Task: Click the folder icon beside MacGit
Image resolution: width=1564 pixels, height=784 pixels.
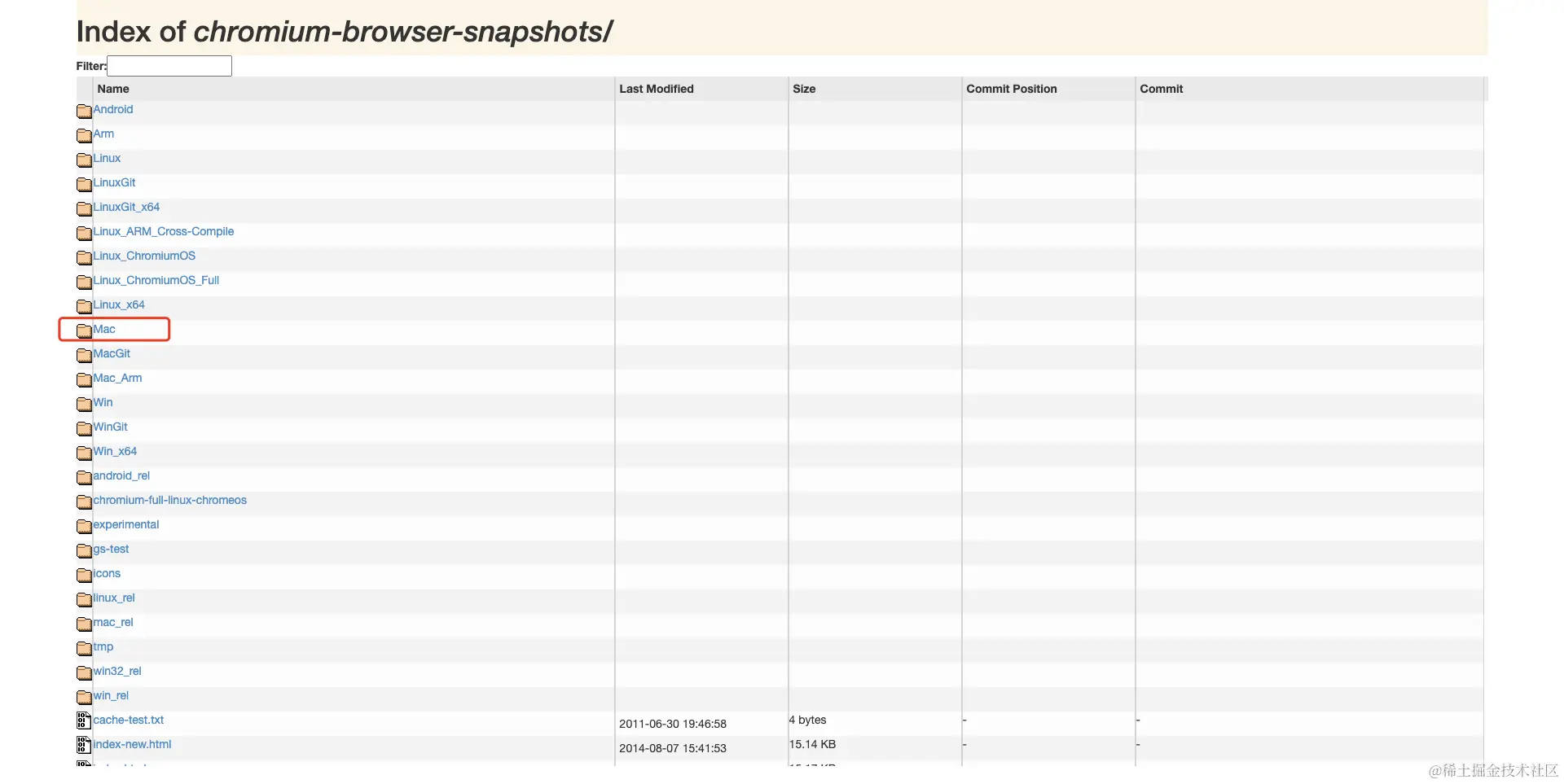Action: pos(84,355)
